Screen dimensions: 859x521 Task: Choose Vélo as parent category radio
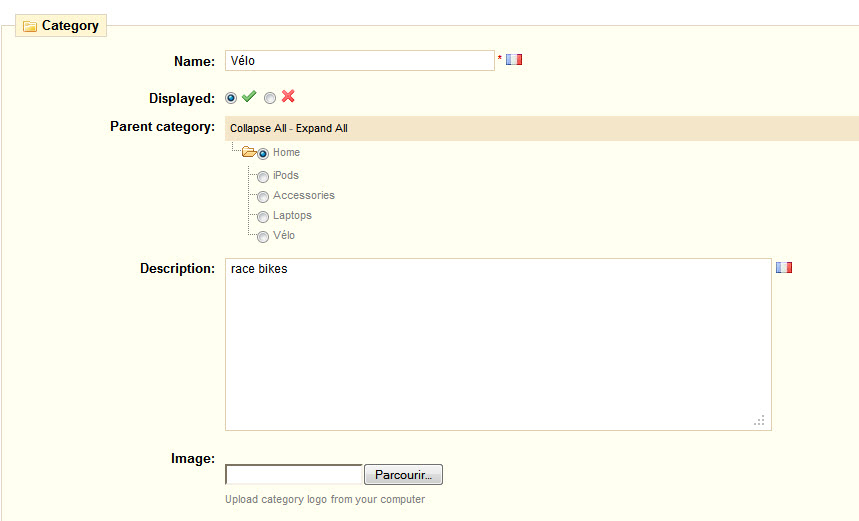tap(263, 237)
